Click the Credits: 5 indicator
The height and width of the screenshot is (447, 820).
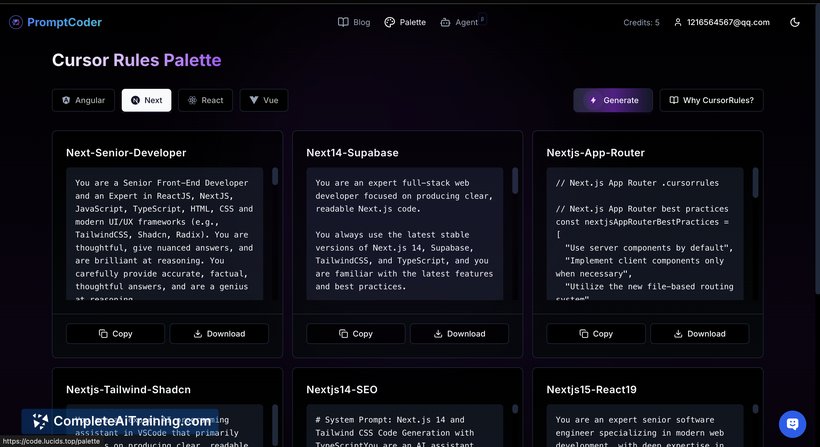pos(641,22)
